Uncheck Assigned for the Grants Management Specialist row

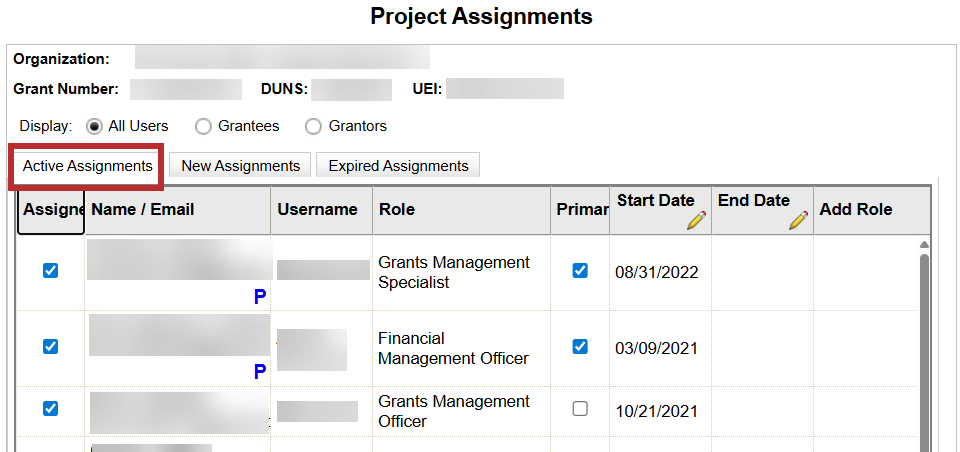pyautogui.click(x=51, y=270)
